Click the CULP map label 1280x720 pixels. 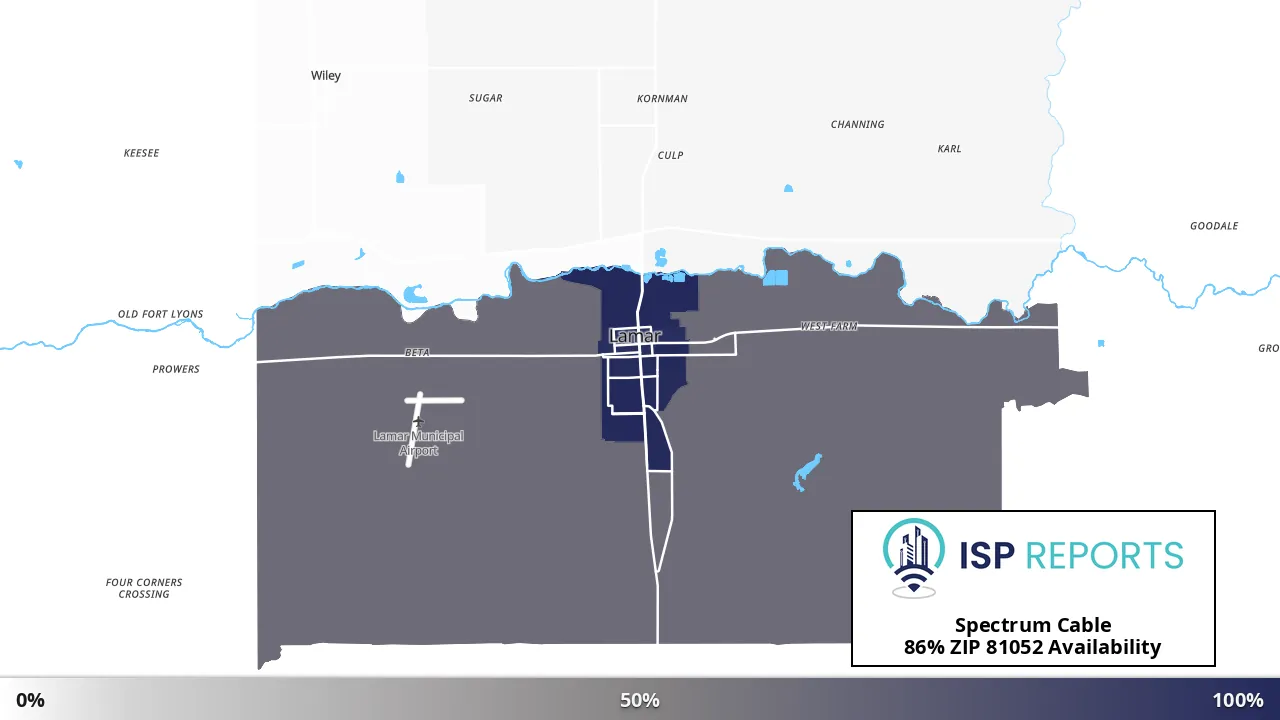tap(670, 155)
